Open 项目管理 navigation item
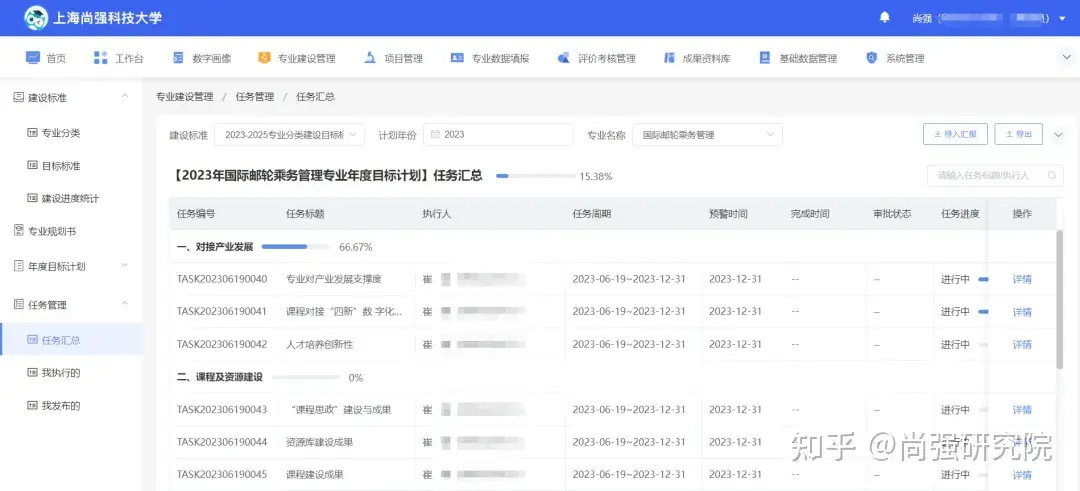 point(393,59)
